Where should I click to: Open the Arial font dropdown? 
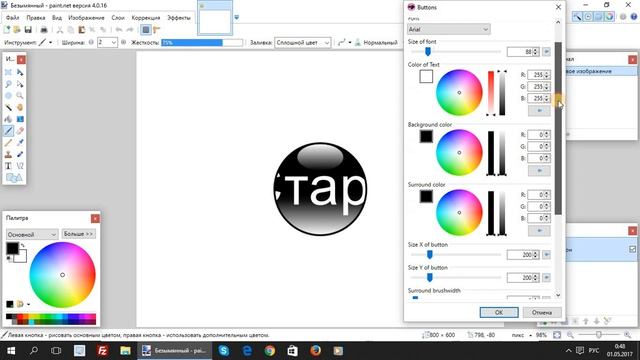(449, 29)
